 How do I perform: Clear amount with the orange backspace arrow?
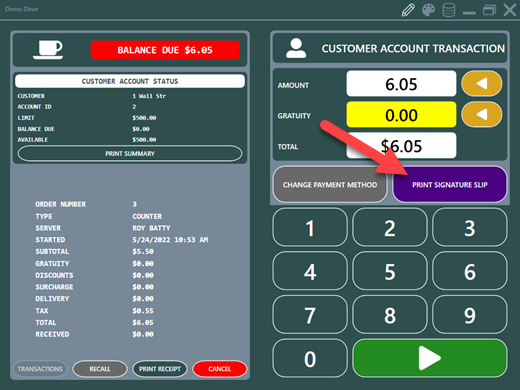(x=482, y=83)
